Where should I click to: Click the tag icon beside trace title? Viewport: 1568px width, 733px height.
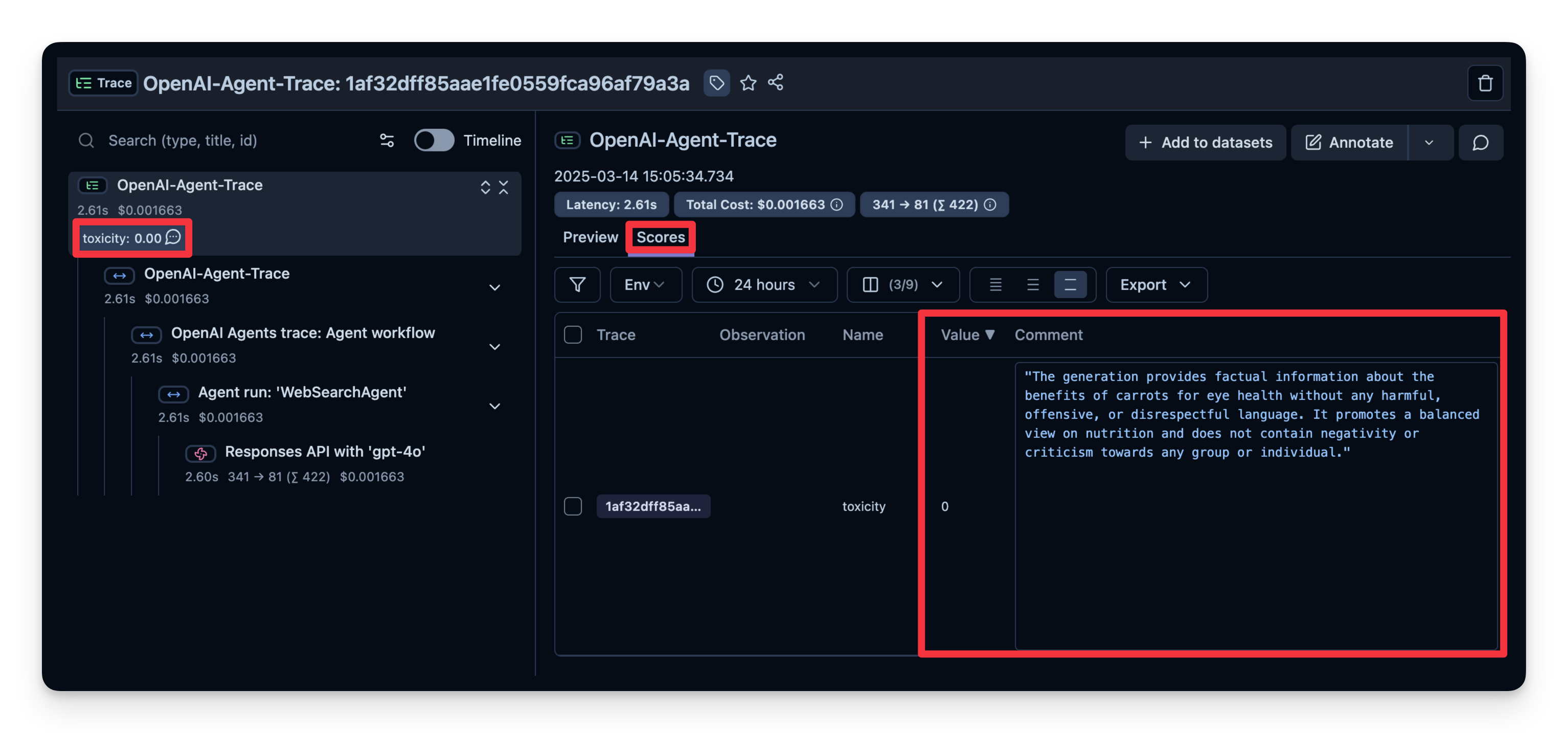pyautogui.click(x=716, y=82)
